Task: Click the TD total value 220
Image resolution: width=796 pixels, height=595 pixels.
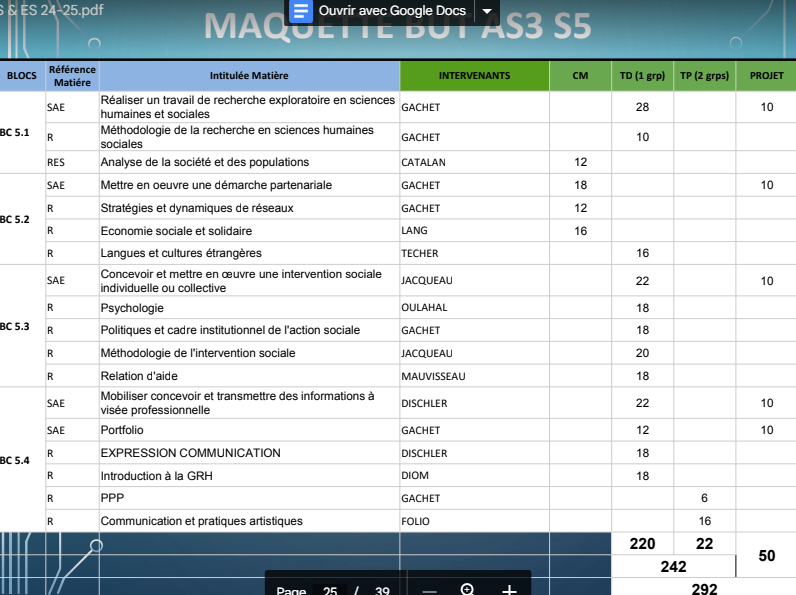Action: (x=642, y=544)
